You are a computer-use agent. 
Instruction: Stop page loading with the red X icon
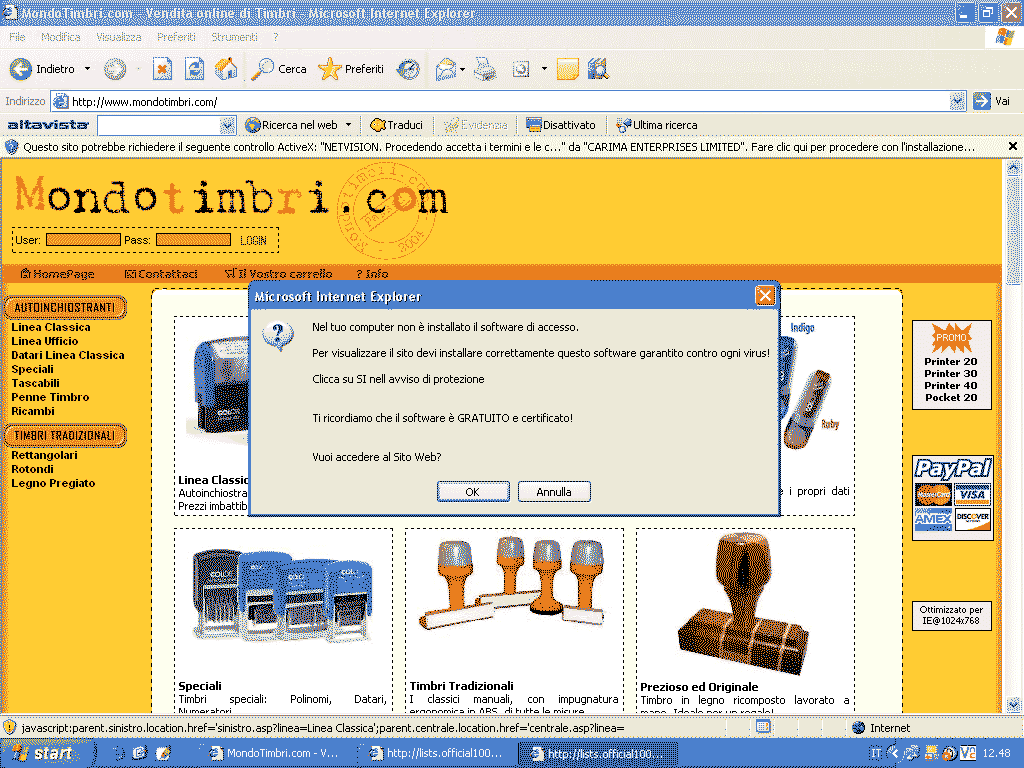click(x=162, y=69)
